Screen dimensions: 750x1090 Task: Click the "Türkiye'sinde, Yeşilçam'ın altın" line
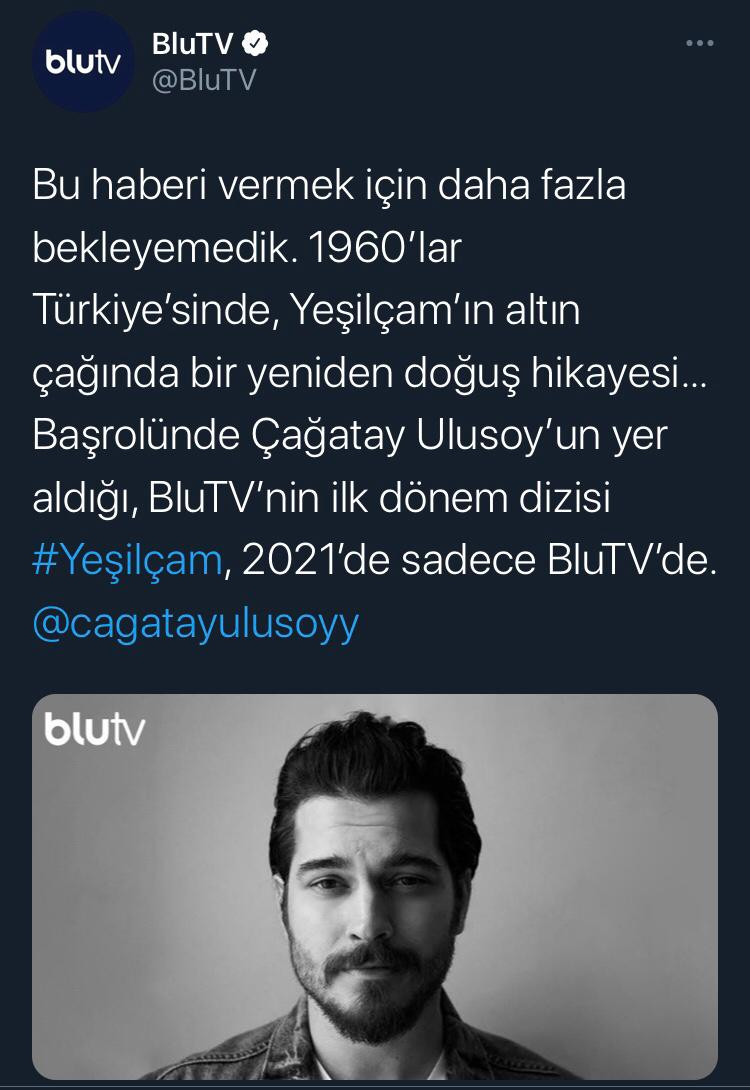coord(306,310)
